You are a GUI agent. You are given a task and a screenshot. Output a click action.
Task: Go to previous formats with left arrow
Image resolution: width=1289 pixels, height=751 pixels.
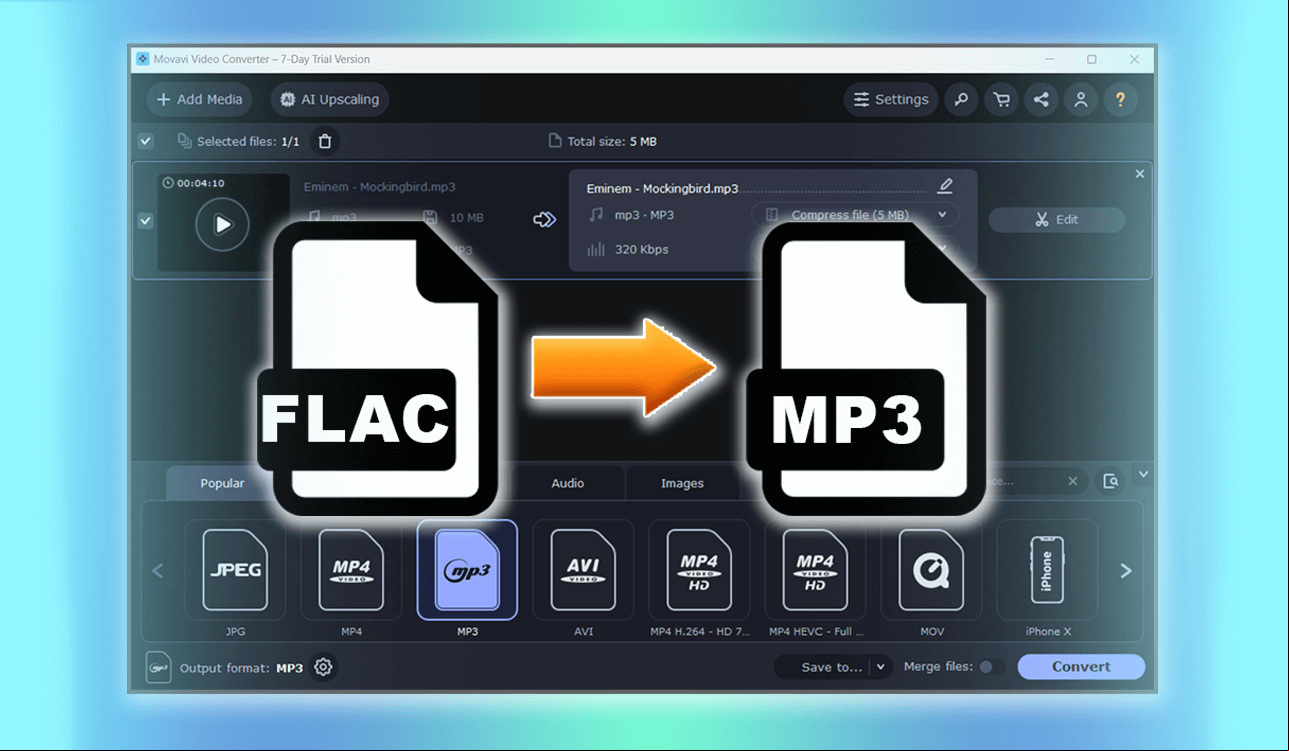(x=157, y=571)
